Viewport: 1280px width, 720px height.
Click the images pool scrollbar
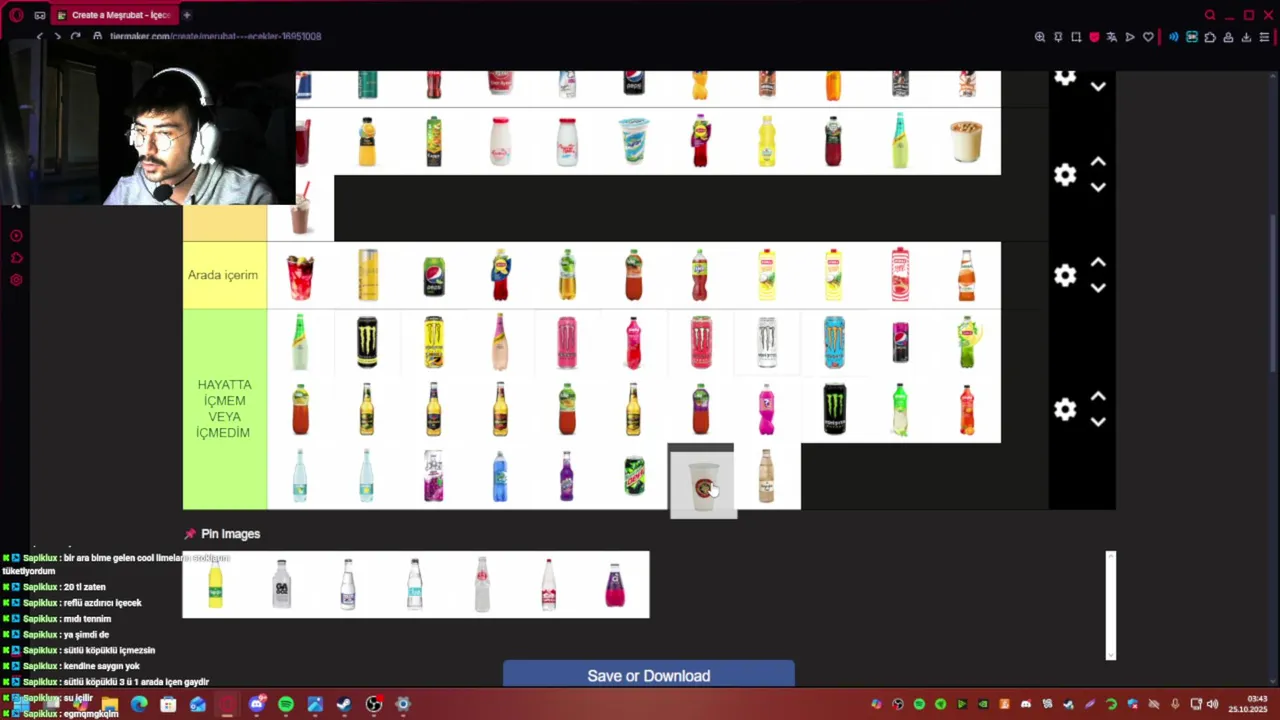click(1110, 605)
